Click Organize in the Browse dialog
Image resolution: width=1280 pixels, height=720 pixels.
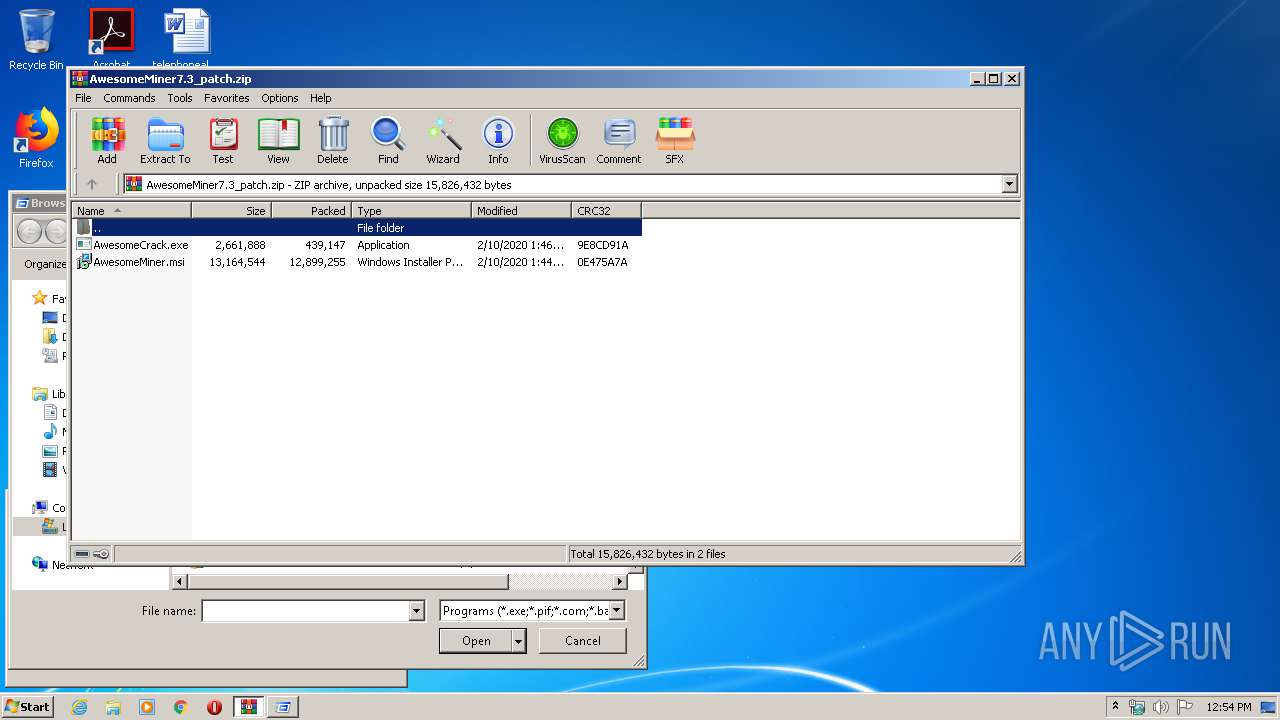(x=46, y=264)
